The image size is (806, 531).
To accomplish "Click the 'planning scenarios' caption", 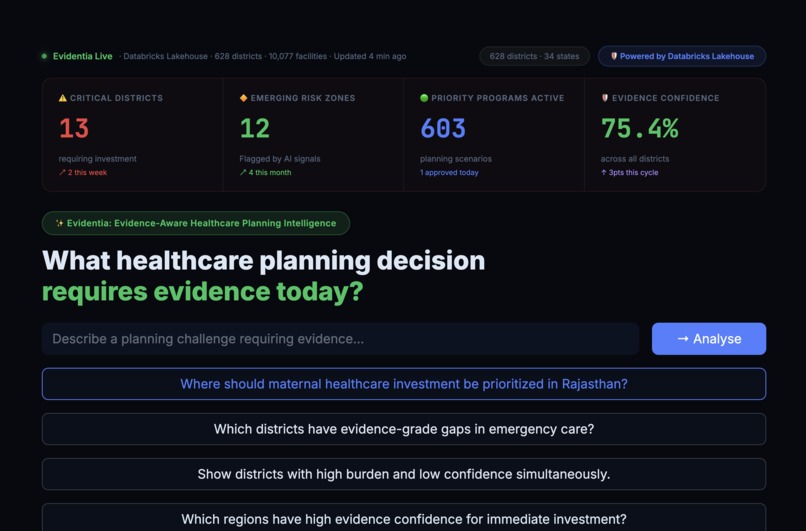I will point(456,159).
